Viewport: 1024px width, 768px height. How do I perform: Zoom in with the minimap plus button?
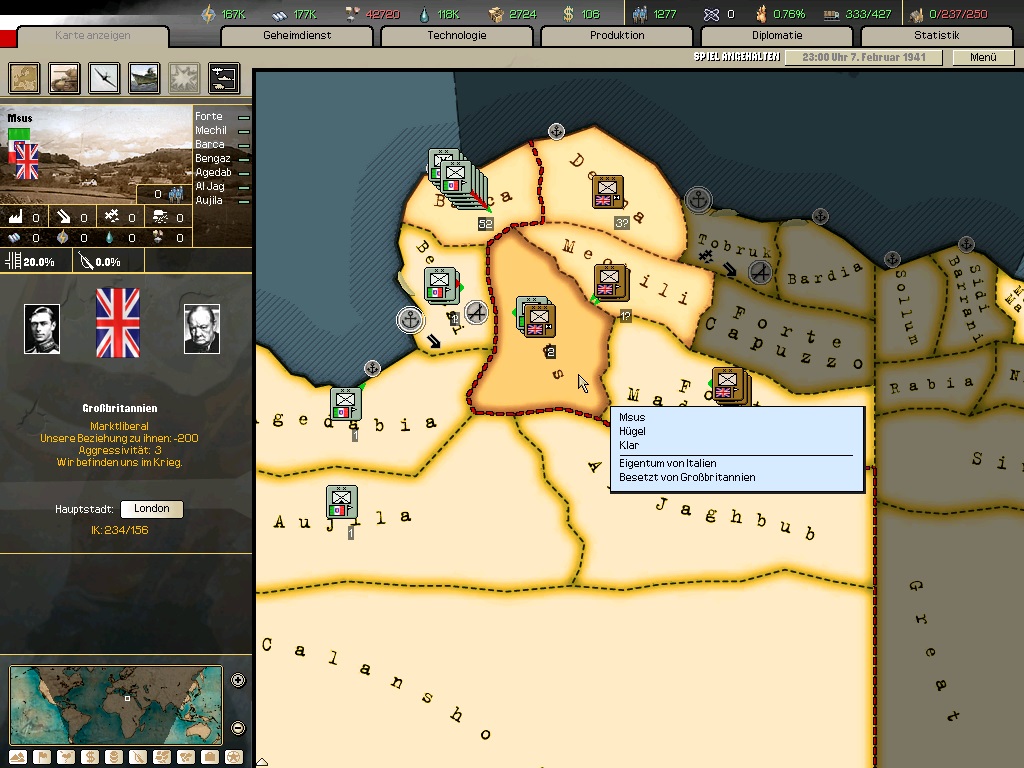[238, 681]
